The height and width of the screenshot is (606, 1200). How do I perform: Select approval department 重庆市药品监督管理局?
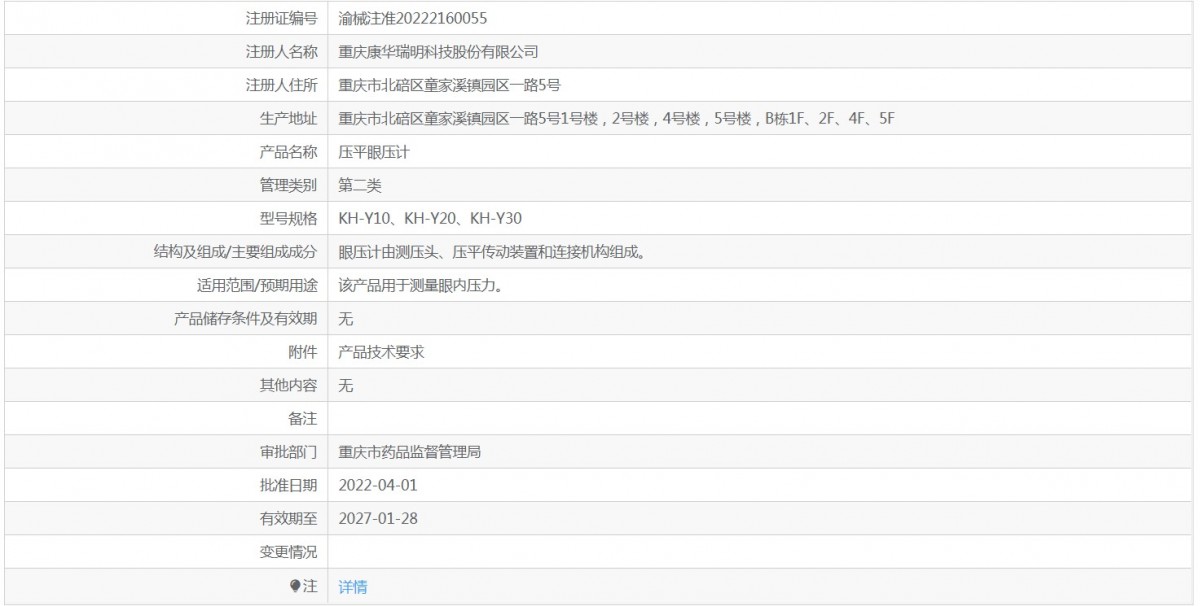(x=410, y=453)
